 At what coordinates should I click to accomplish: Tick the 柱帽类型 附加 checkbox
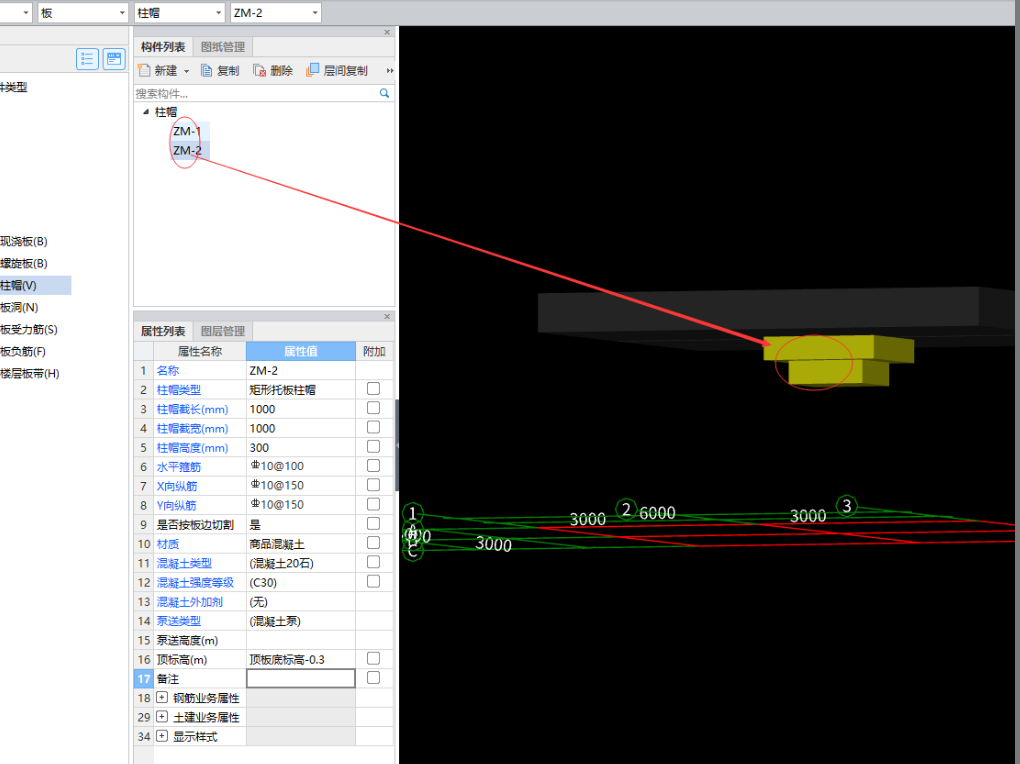[x=373, y=389]
